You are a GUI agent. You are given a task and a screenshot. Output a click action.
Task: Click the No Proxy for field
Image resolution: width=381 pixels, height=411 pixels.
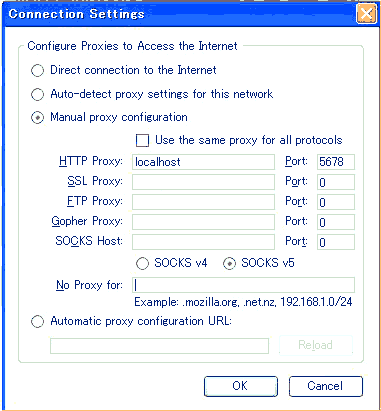(x=243, y=285)
